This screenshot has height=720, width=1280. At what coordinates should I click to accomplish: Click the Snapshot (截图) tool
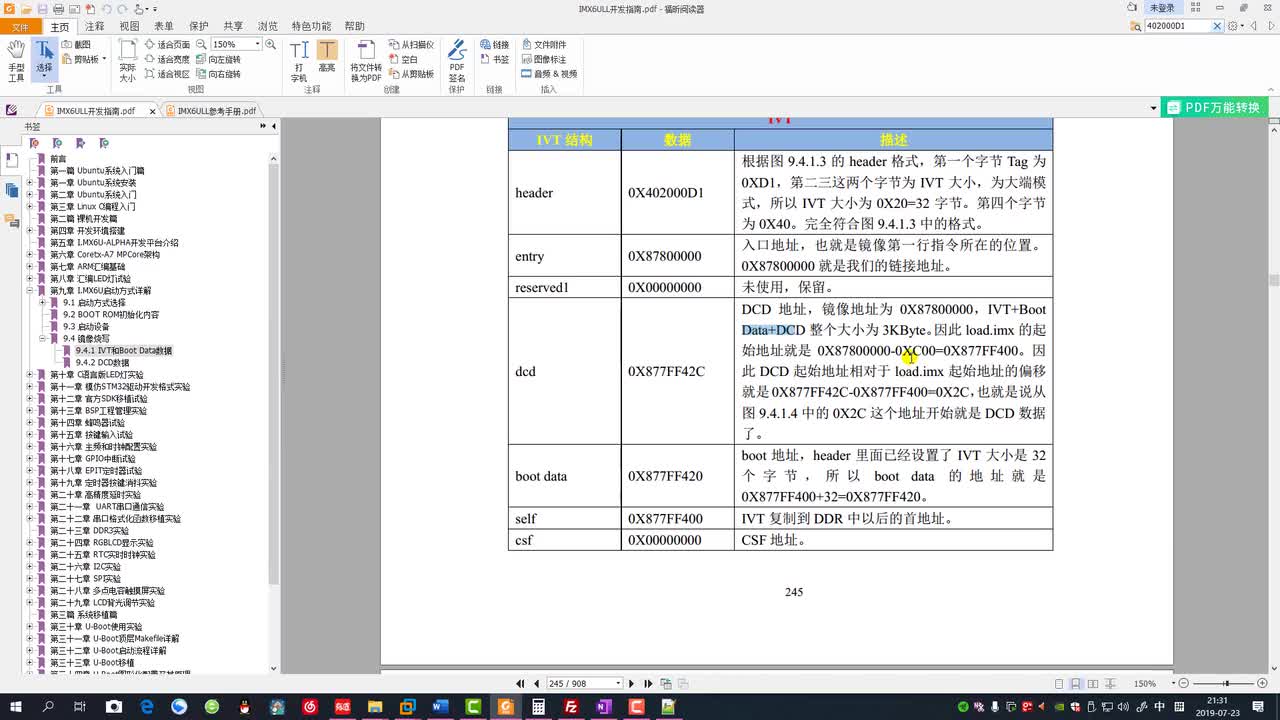[77, 44]
